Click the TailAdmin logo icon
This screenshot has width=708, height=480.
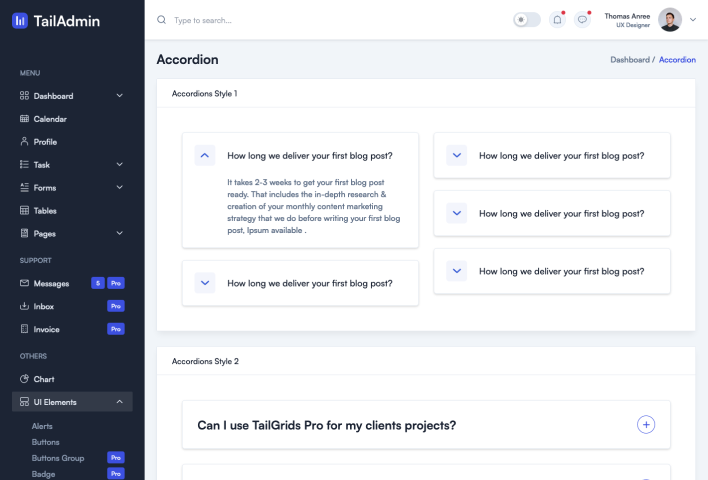click(20, 20)
